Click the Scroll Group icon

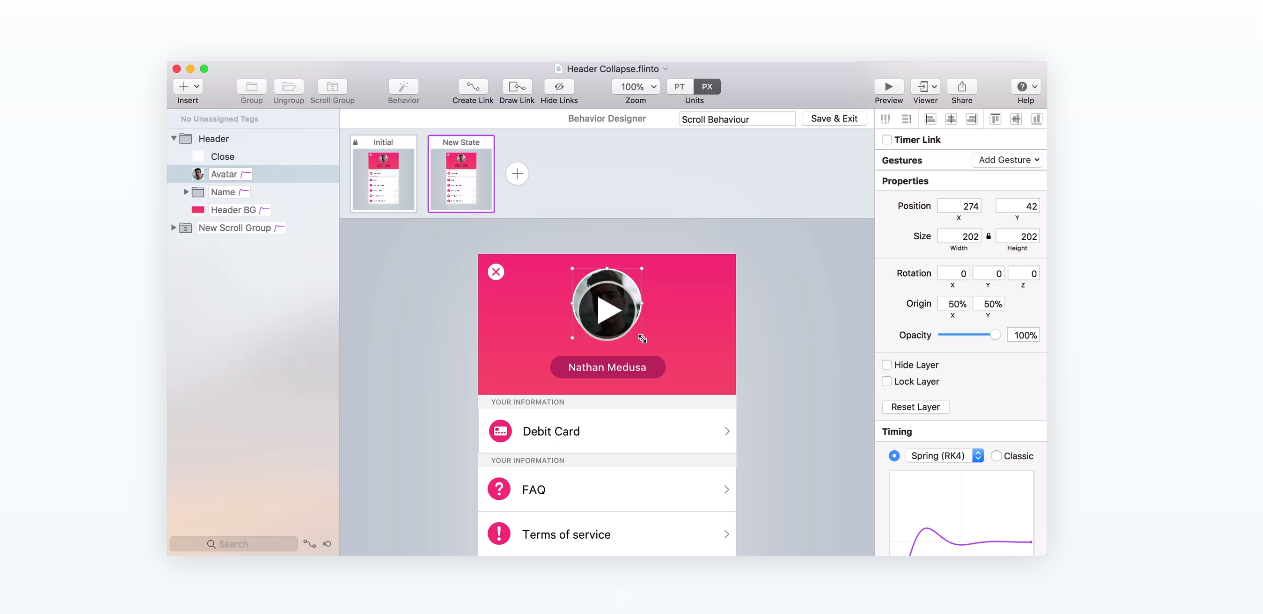[x=332, y=87]
